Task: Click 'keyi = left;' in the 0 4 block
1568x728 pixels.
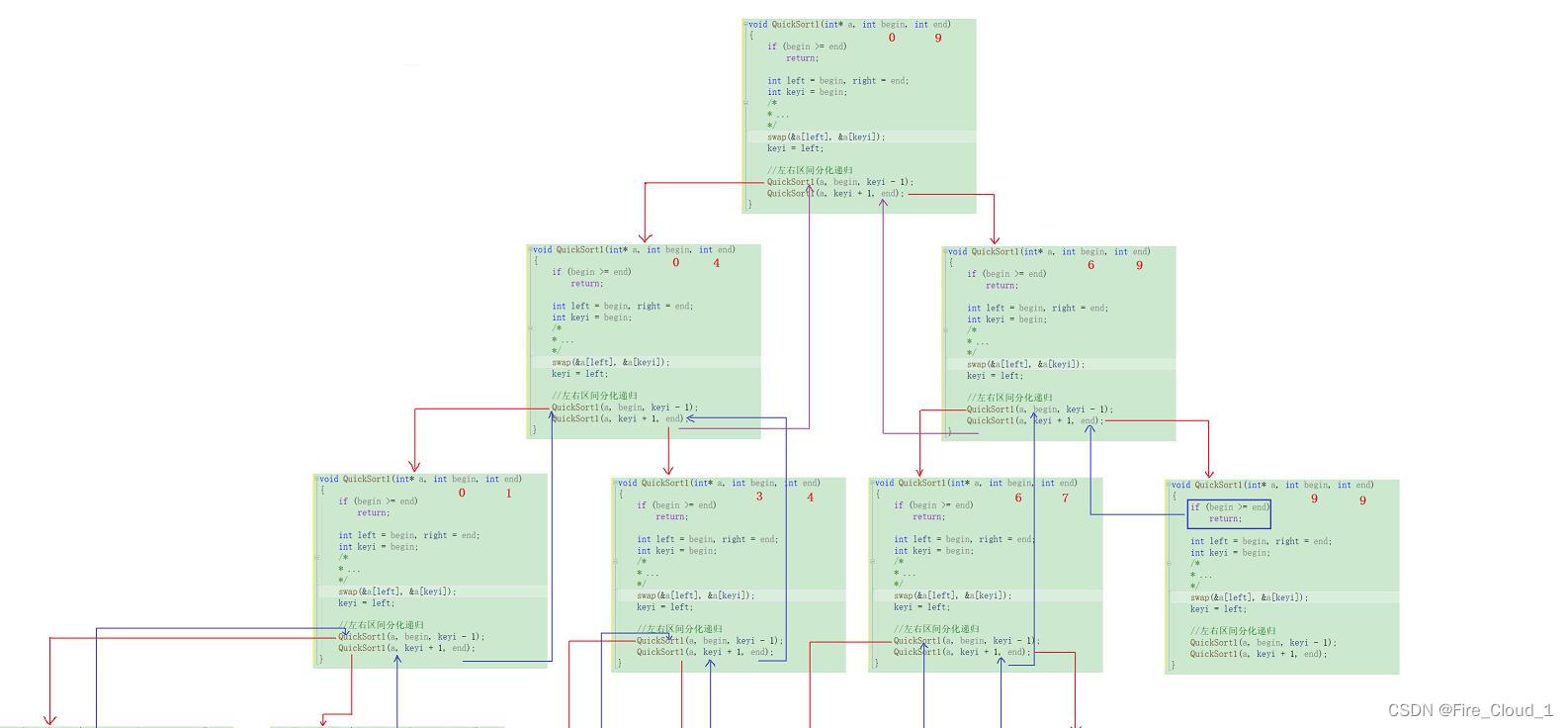Action: pos(579,374)
